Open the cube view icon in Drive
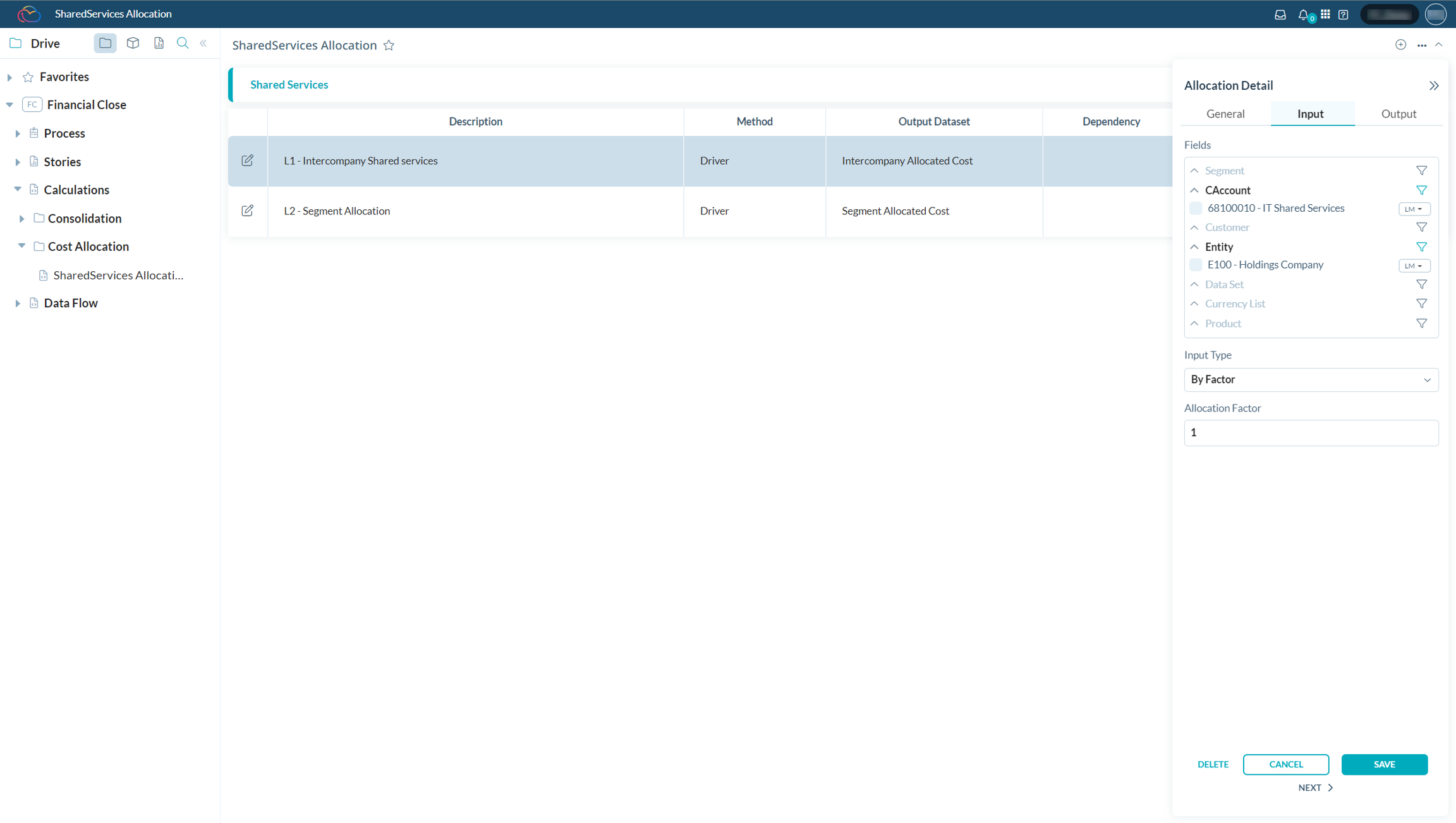 133,43
